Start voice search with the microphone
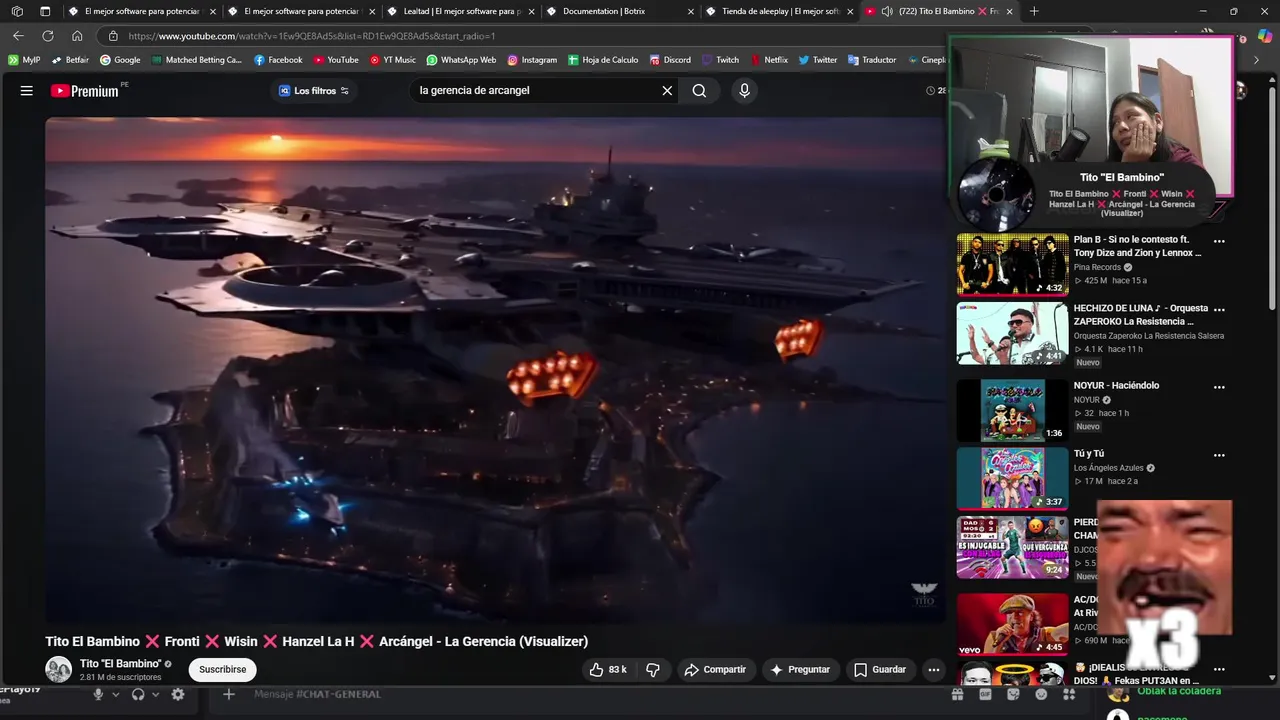Screen dimensions: 1280x720 pyautogui.click(x=744, y=90)
